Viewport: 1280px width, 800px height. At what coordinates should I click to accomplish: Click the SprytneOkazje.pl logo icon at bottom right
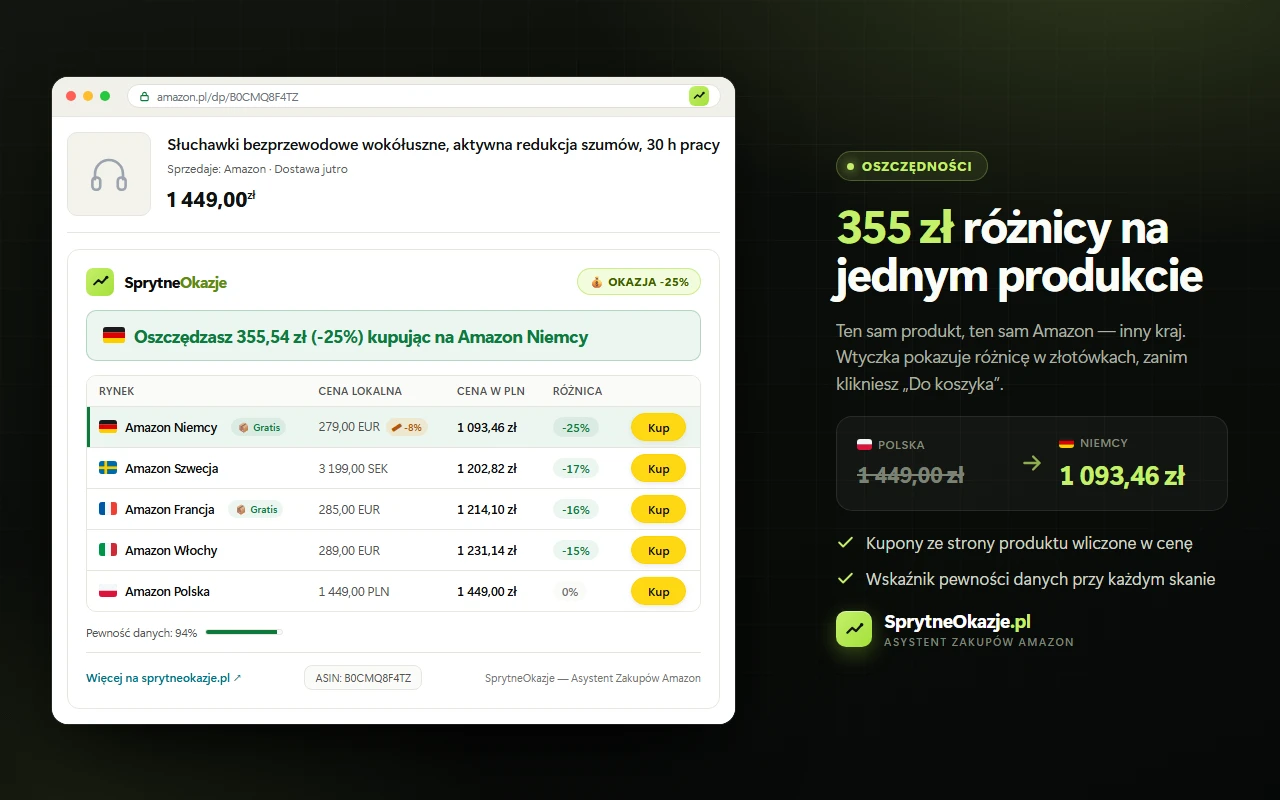854,629
